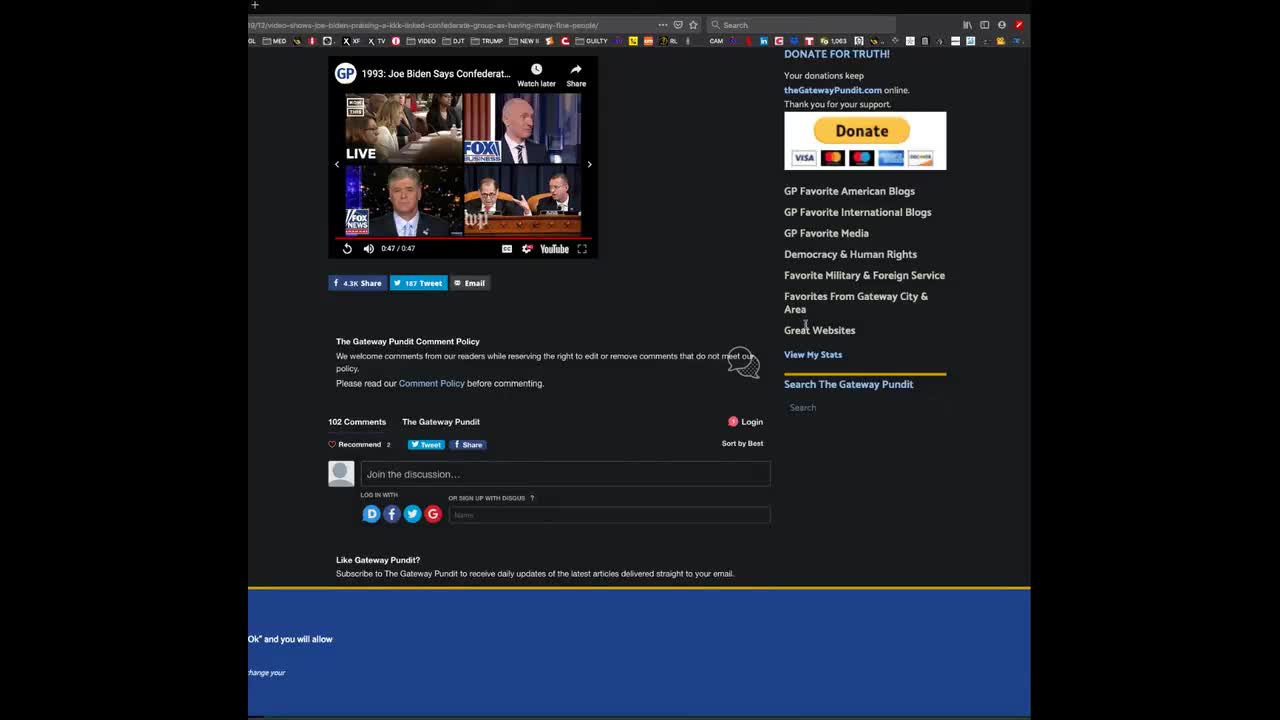This screenshot has width=1280, height=720.
Task: Open the MED bookmarks folder
Action: pos(274,41)
